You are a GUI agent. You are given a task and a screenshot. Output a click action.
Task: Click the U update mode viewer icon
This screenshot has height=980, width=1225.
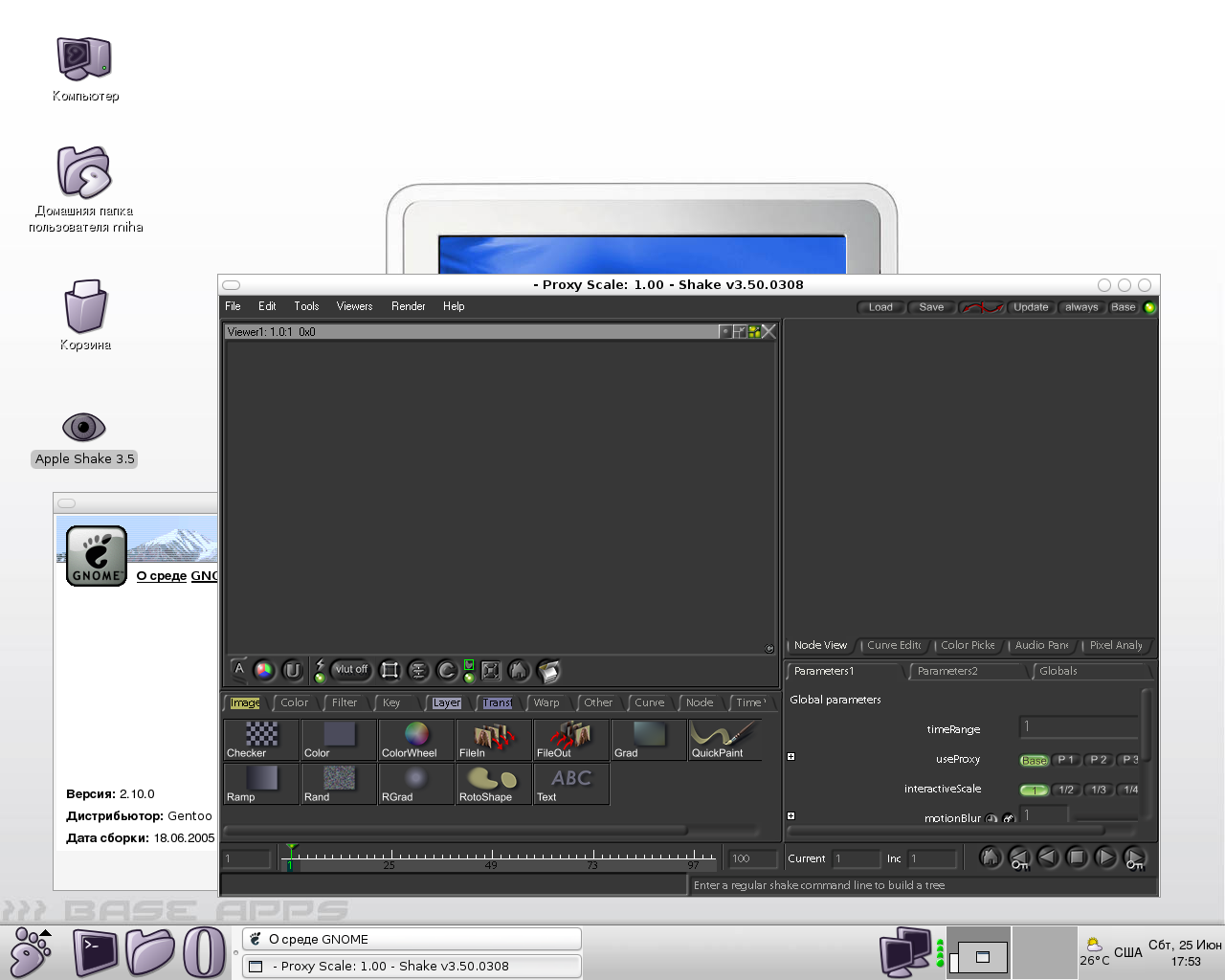(293, 670)
